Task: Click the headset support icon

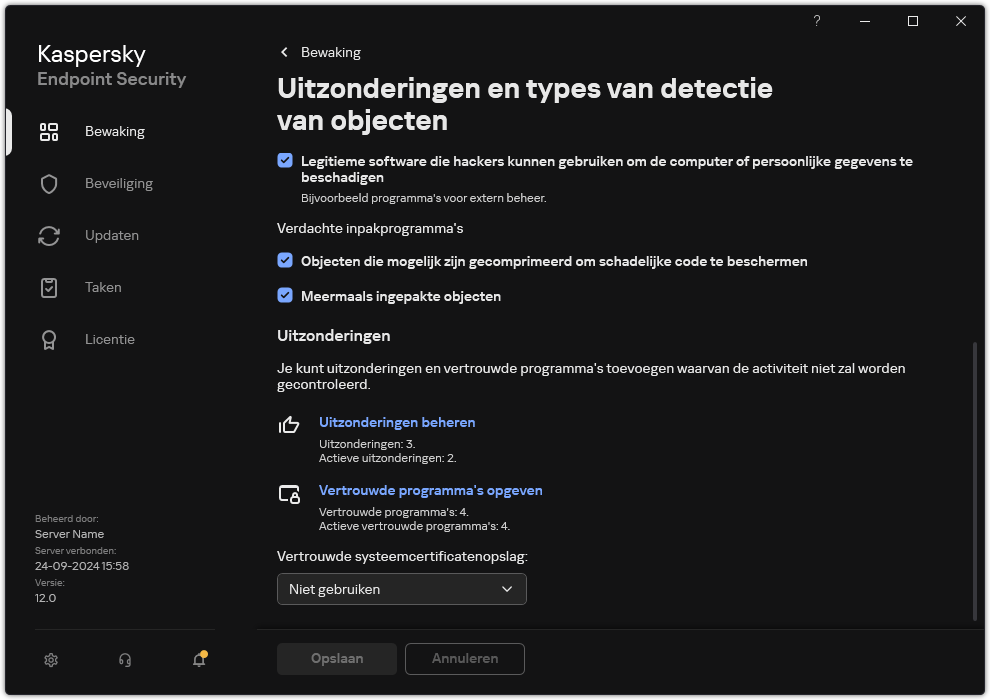Action: point(124,660)
